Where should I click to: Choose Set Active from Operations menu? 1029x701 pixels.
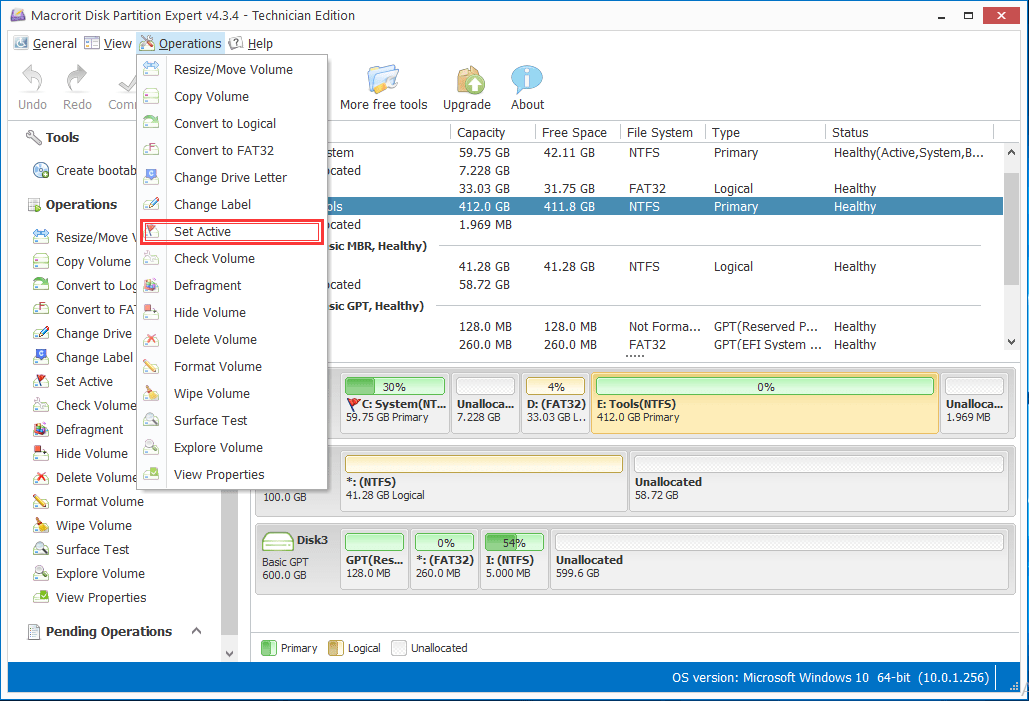[232, 232]
